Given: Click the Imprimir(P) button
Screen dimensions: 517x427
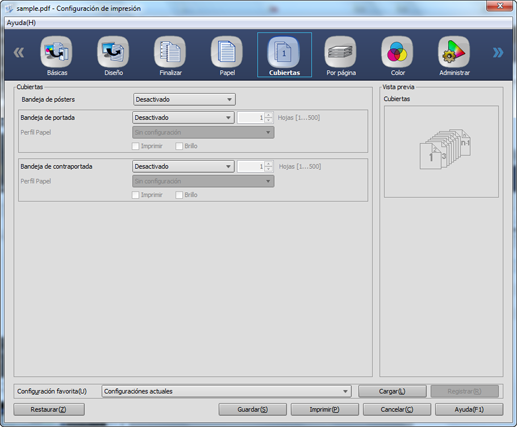Looking at the screenshot, I should coord(325,409).
